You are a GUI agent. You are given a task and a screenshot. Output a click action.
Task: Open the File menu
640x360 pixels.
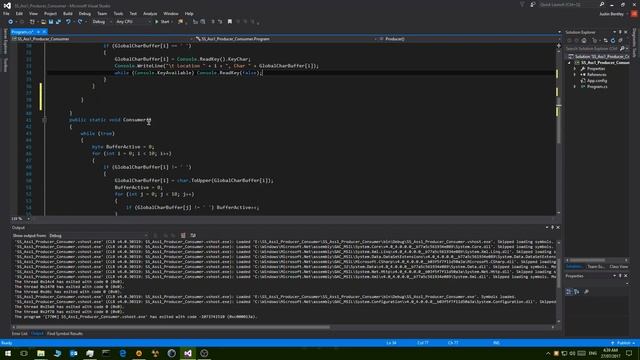pyautogui.click(x=6, y=13)
